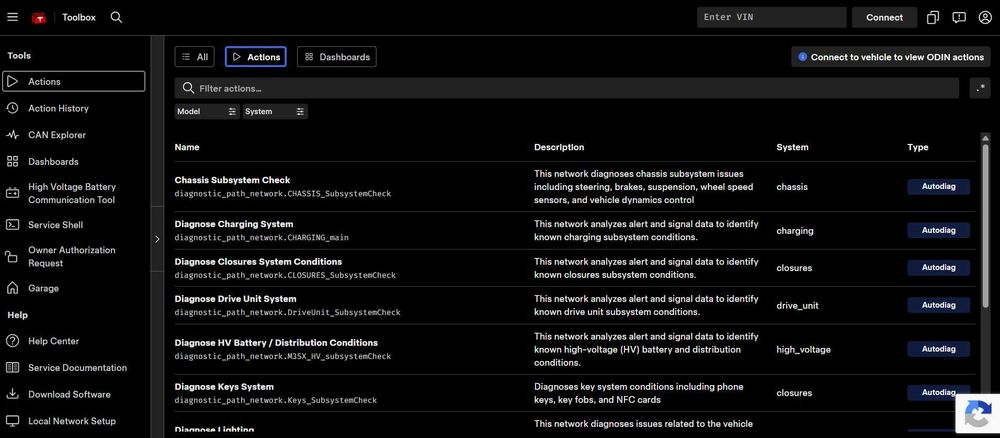
Task: Click the High Voltage Battery icon
Action: coord(12,193)
